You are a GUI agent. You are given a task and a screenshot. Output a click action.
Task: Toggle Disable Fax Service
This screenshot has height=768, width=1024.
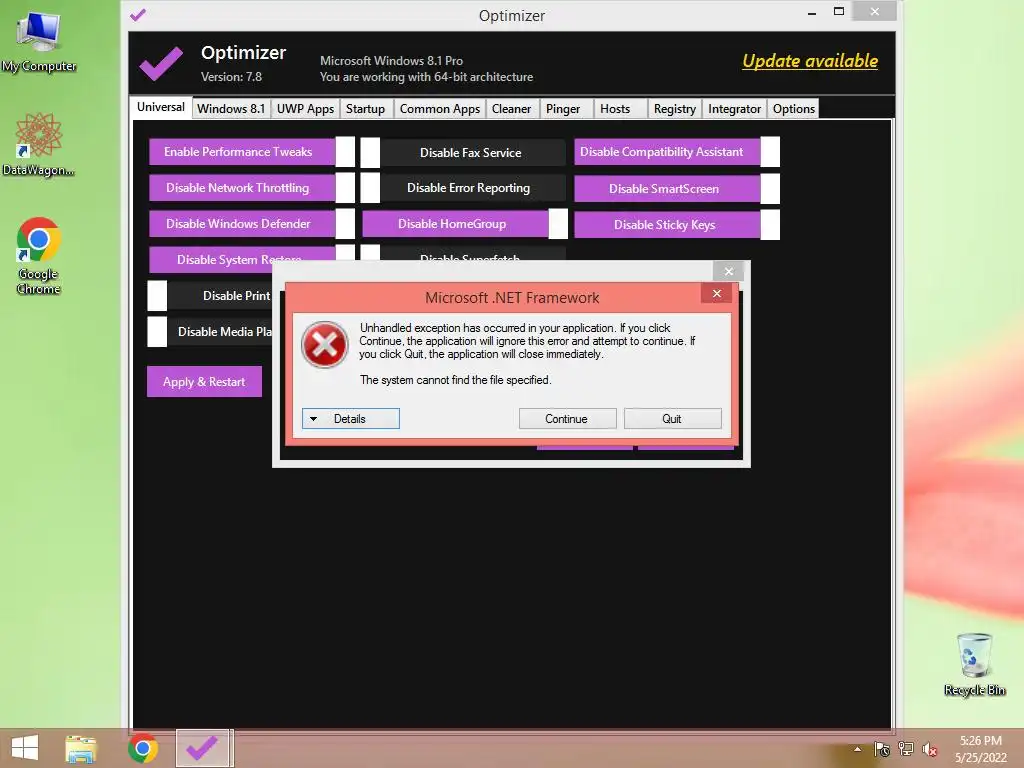[x=463, y=152]
